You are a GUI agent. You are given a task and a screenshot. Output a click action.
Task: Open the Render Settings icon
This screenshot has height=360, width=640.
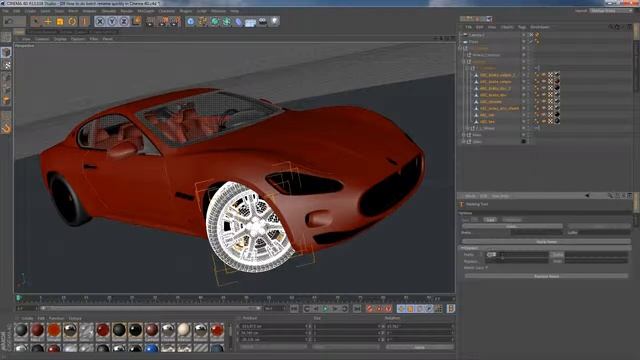pyautogui.click(x=175, y=21)
